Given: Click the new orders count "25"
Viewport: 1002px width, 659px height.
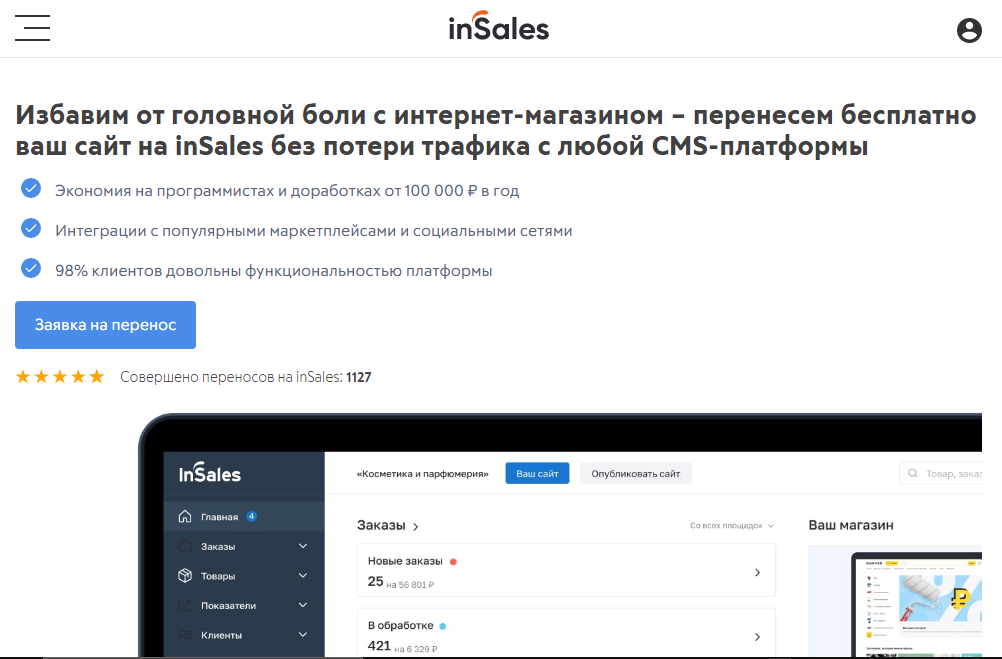Looking at the screenshot, I should click(375, 581).
